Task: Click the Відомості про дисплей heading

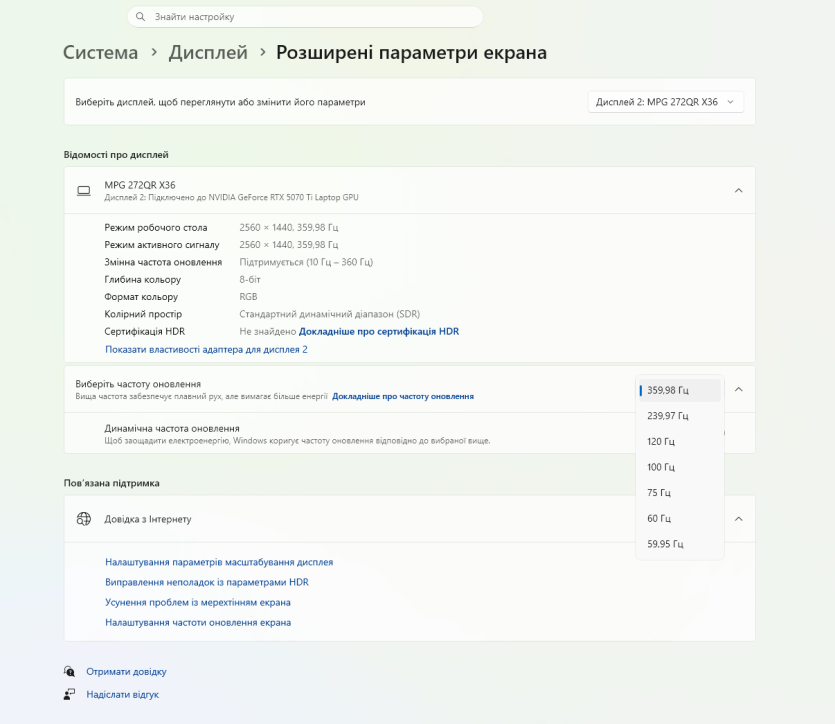Action: (x=116, y=155)
